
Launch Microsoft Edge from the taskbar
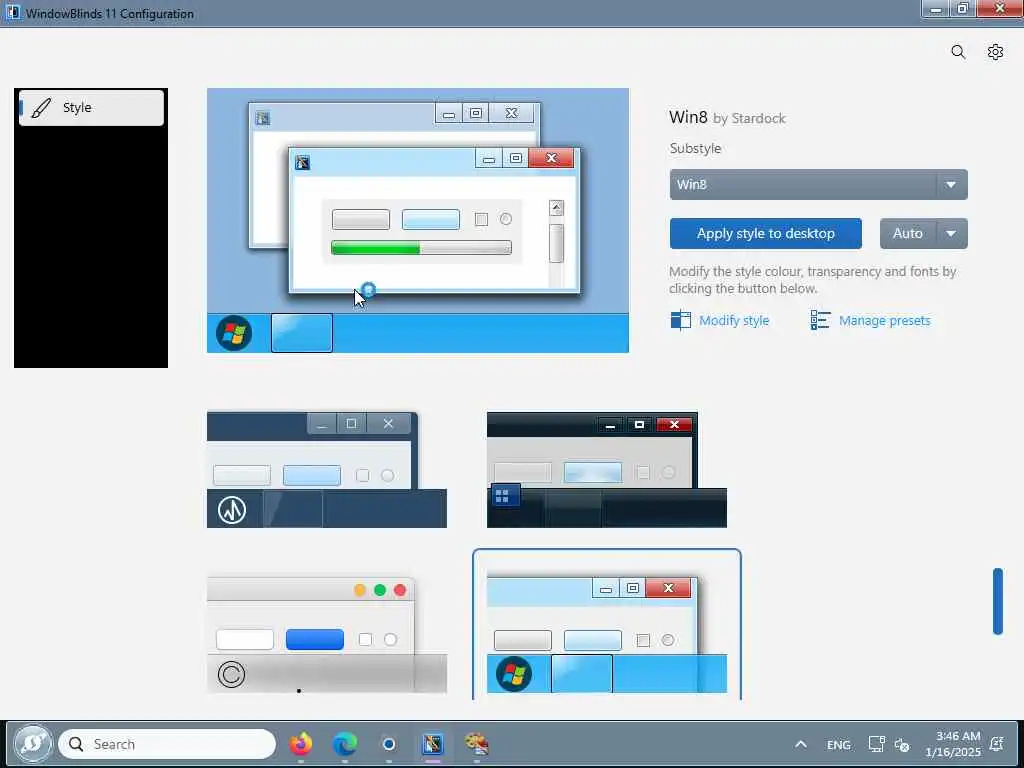345,744
